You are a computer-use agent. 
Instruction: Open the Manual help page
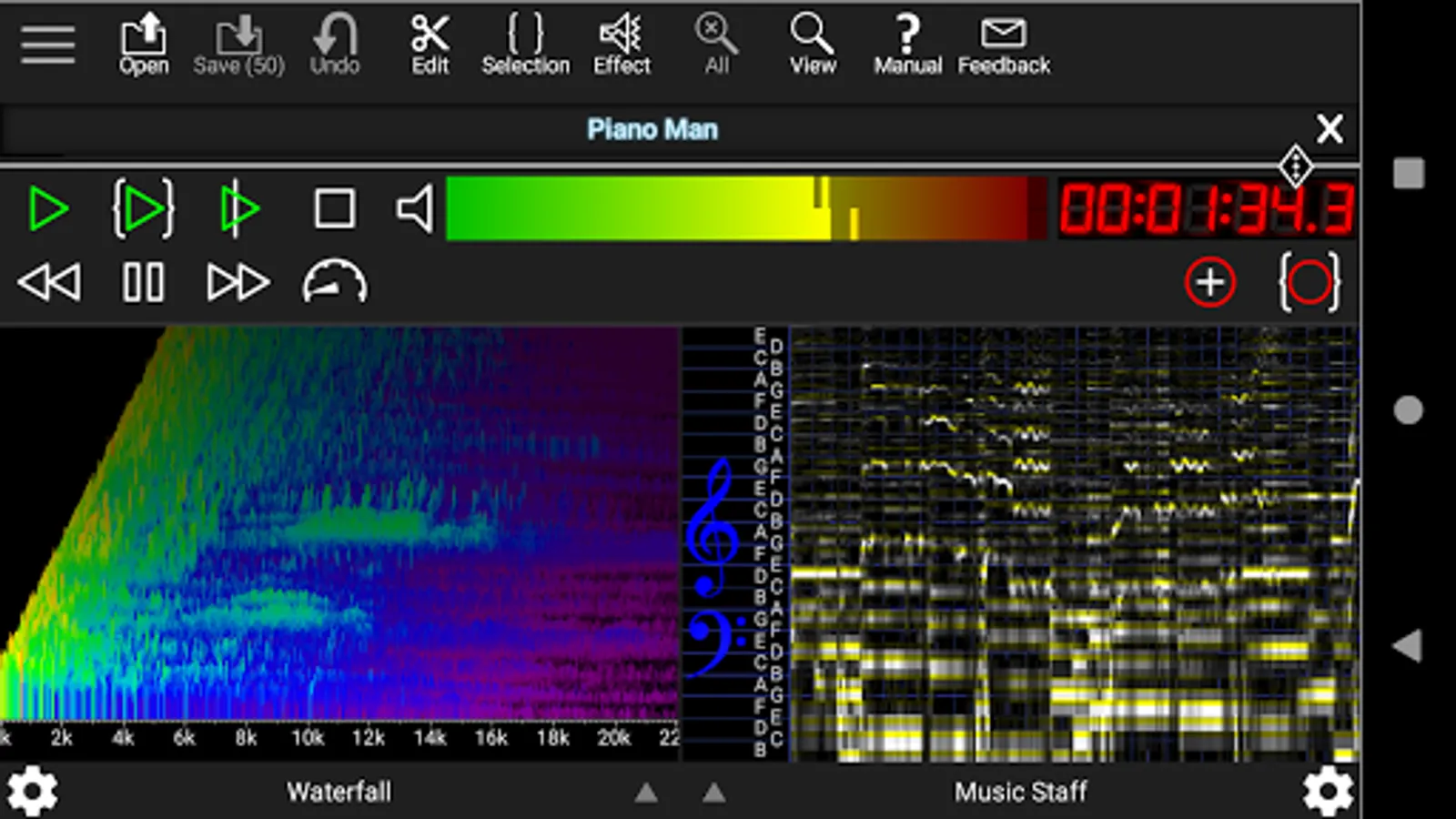click(907, 45)
